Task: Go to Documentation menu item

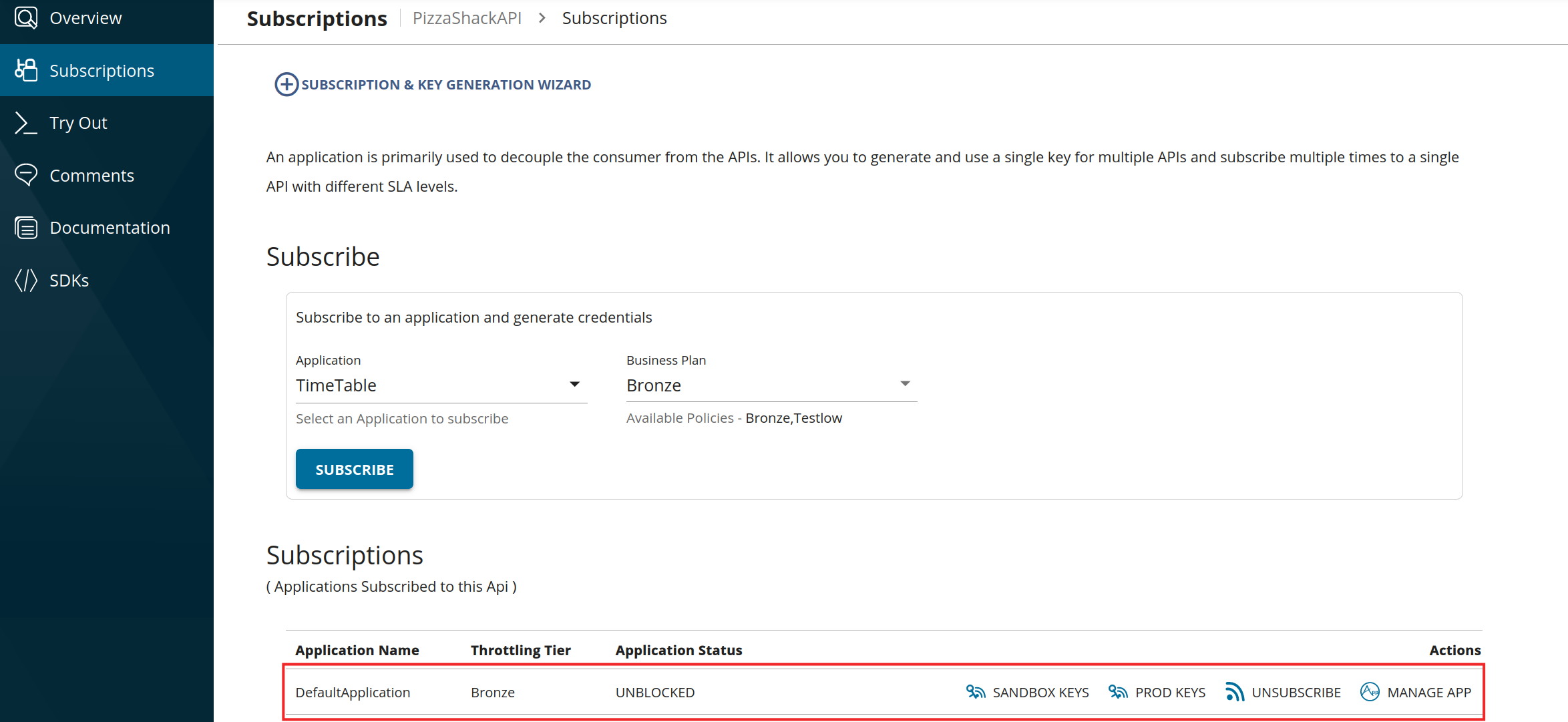Action: tap(110, 228)
